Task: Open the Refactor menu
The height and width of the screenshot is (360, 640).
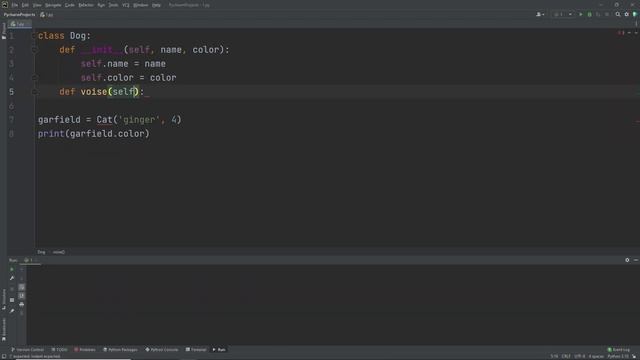Action: (86, 5)
